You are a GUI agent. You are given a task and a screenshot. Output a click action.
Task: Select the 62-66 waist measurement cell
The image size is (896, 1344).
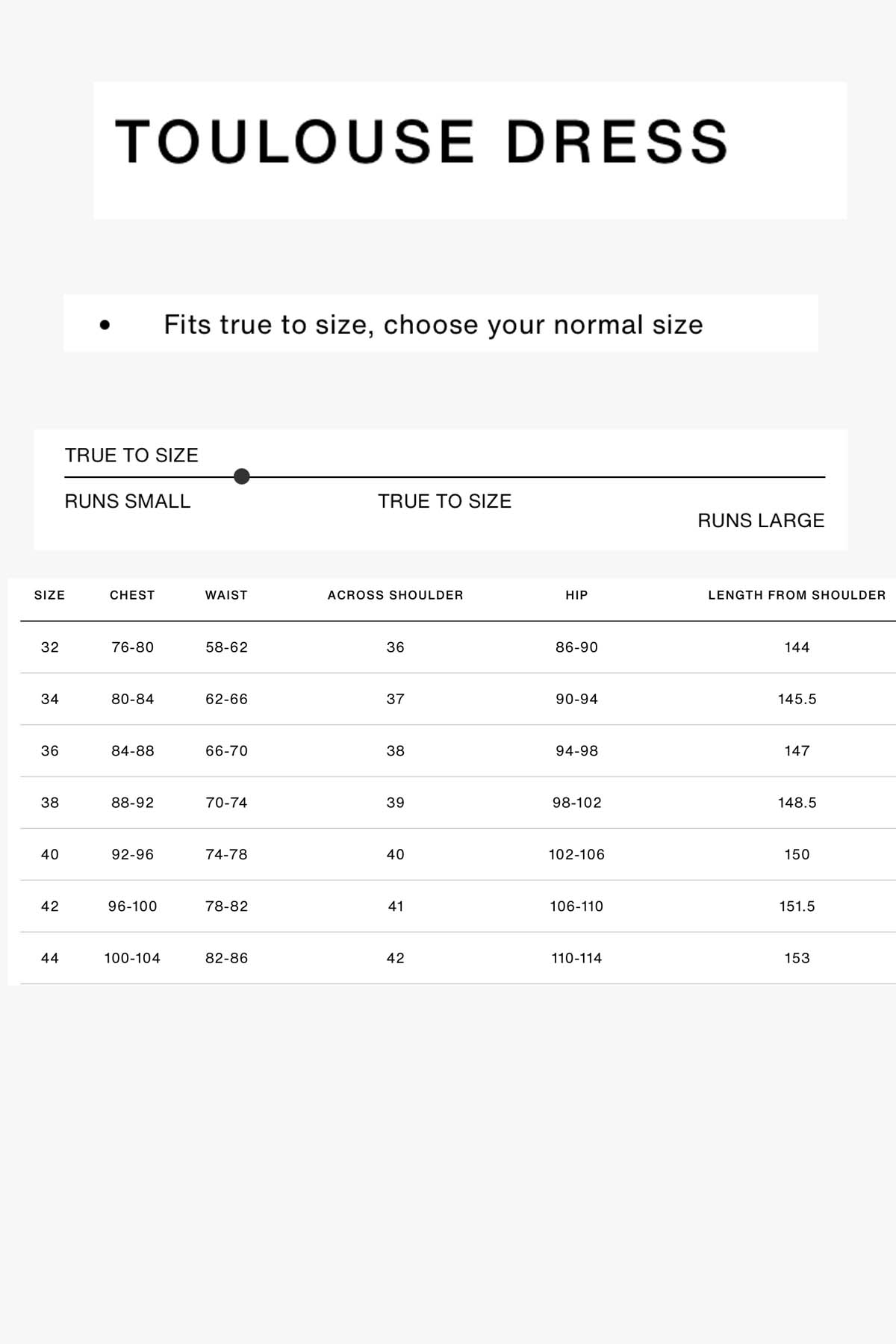point(226,699)
